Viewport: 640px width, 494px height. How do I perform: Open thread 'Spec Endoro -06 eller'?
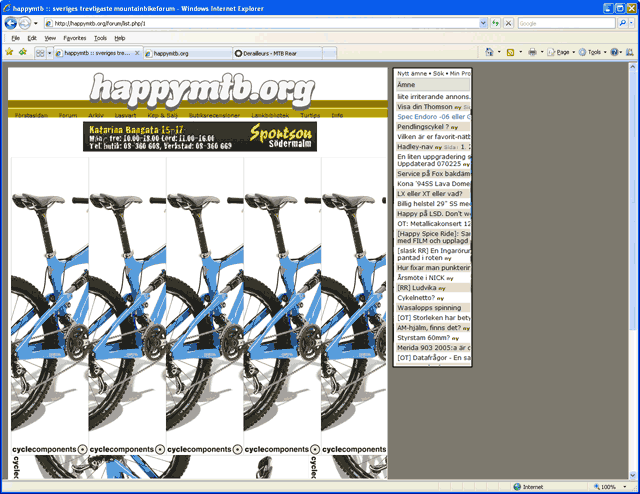click(x=434, y=117)
